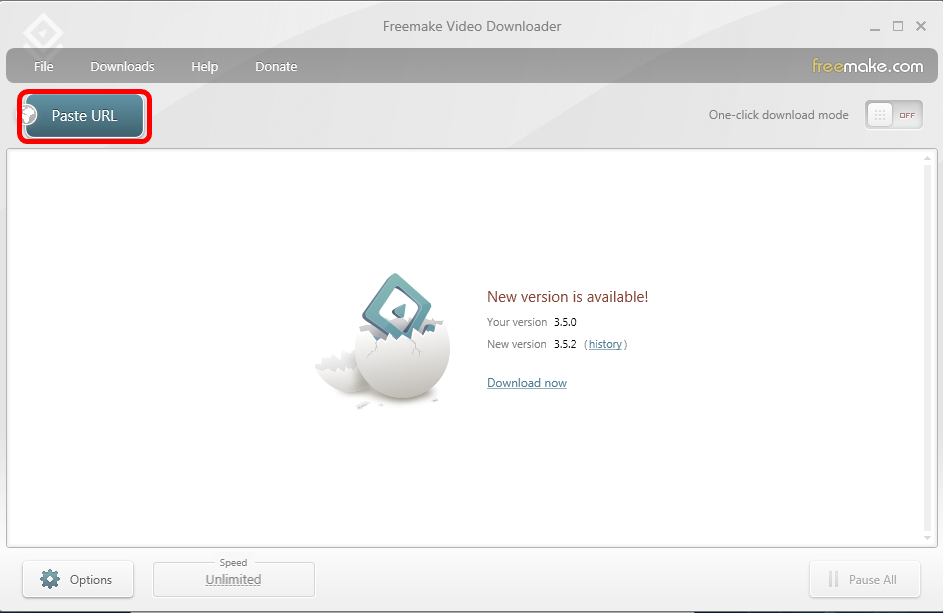Click the scrollbar up arrow in download list
943x613 pixels.
coord(927,158)
